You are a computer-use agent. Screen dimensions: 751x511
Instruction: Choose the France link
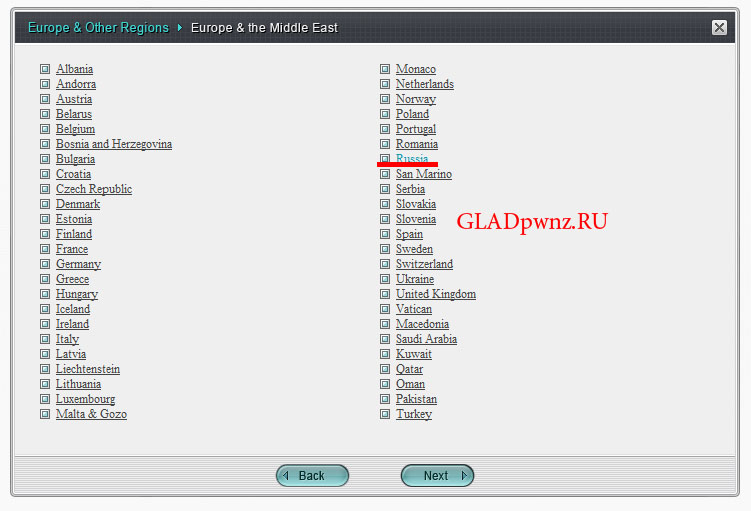(72, 249)
